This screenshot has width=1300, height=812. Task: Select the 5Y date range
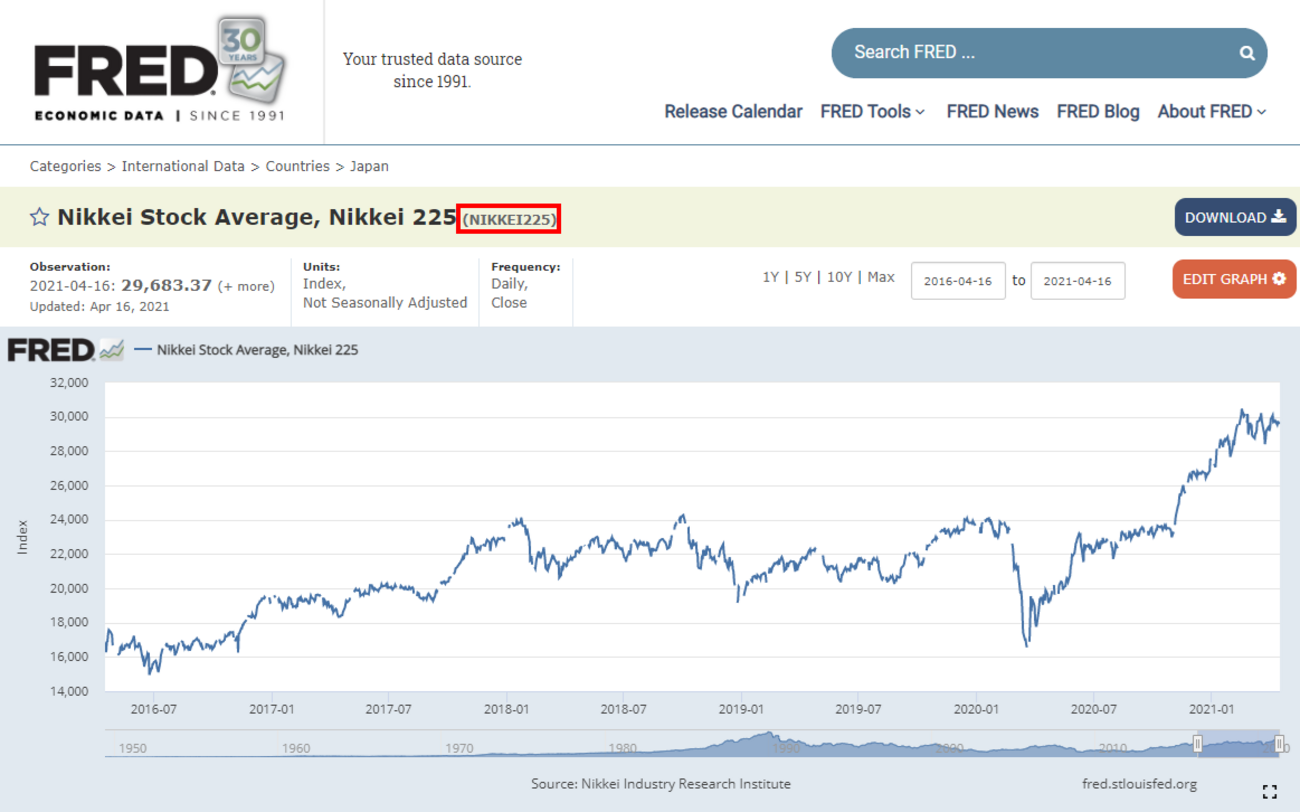[803, 277]
